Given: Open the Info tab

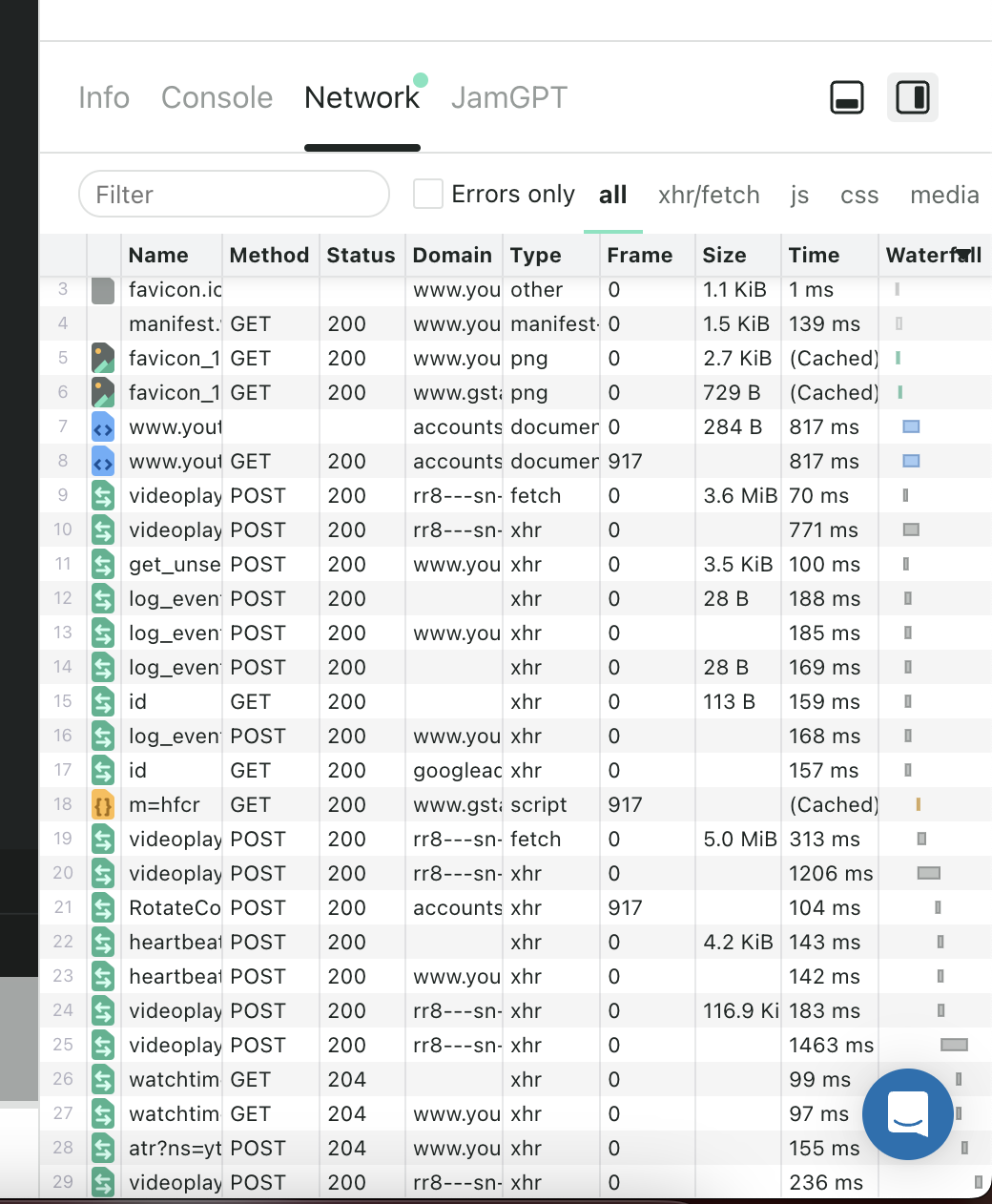Looking at the screenshot, I should (104, 97).
